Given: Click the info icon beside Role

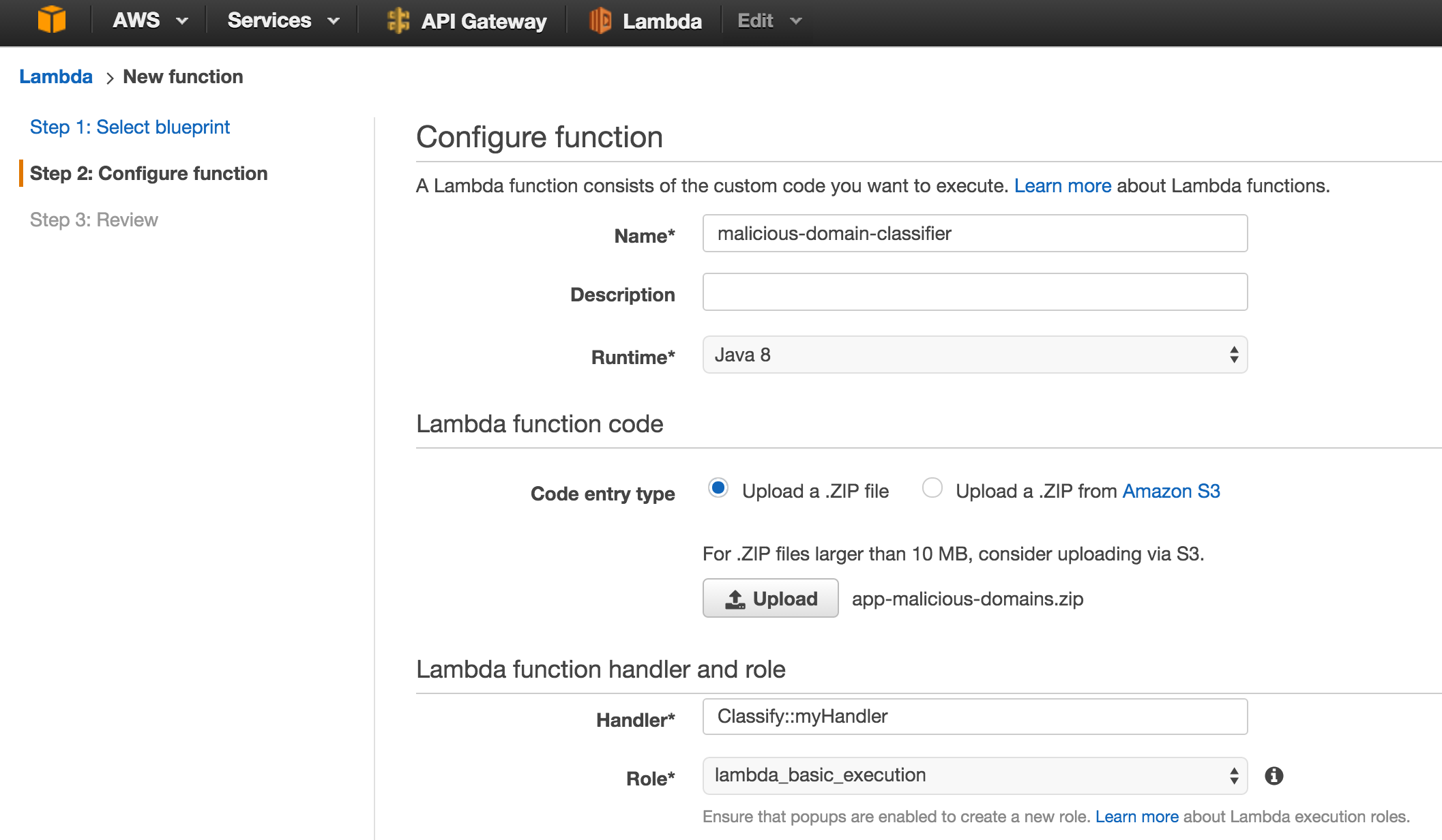Looking at the screenshot, I should pos(1274,776).
